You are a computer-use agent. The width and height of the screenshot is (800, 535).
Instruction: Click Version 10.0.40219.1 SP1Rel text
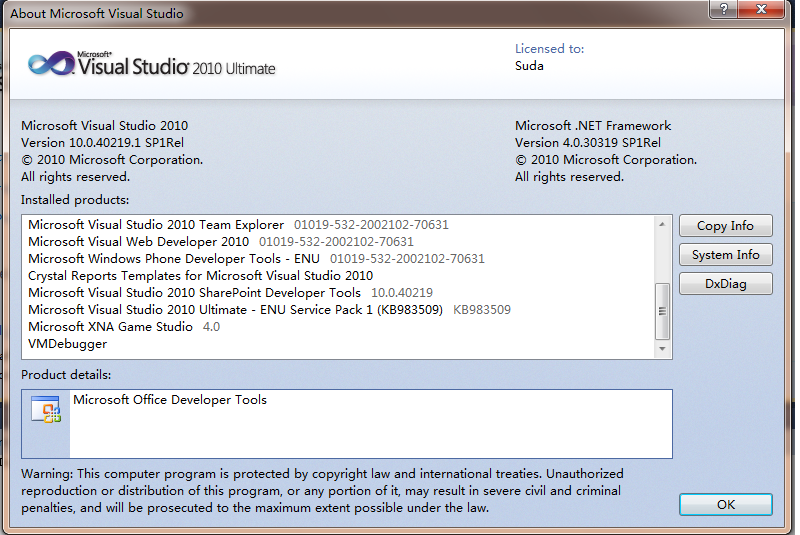coord(102,143)
